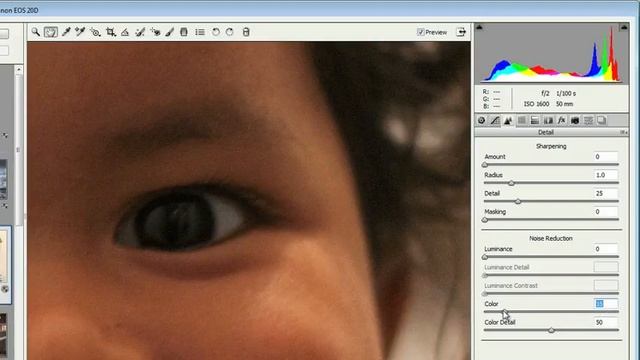640x360 pixels.
Task: Click the RGB color histogram
Action: (x=551, y=53)
